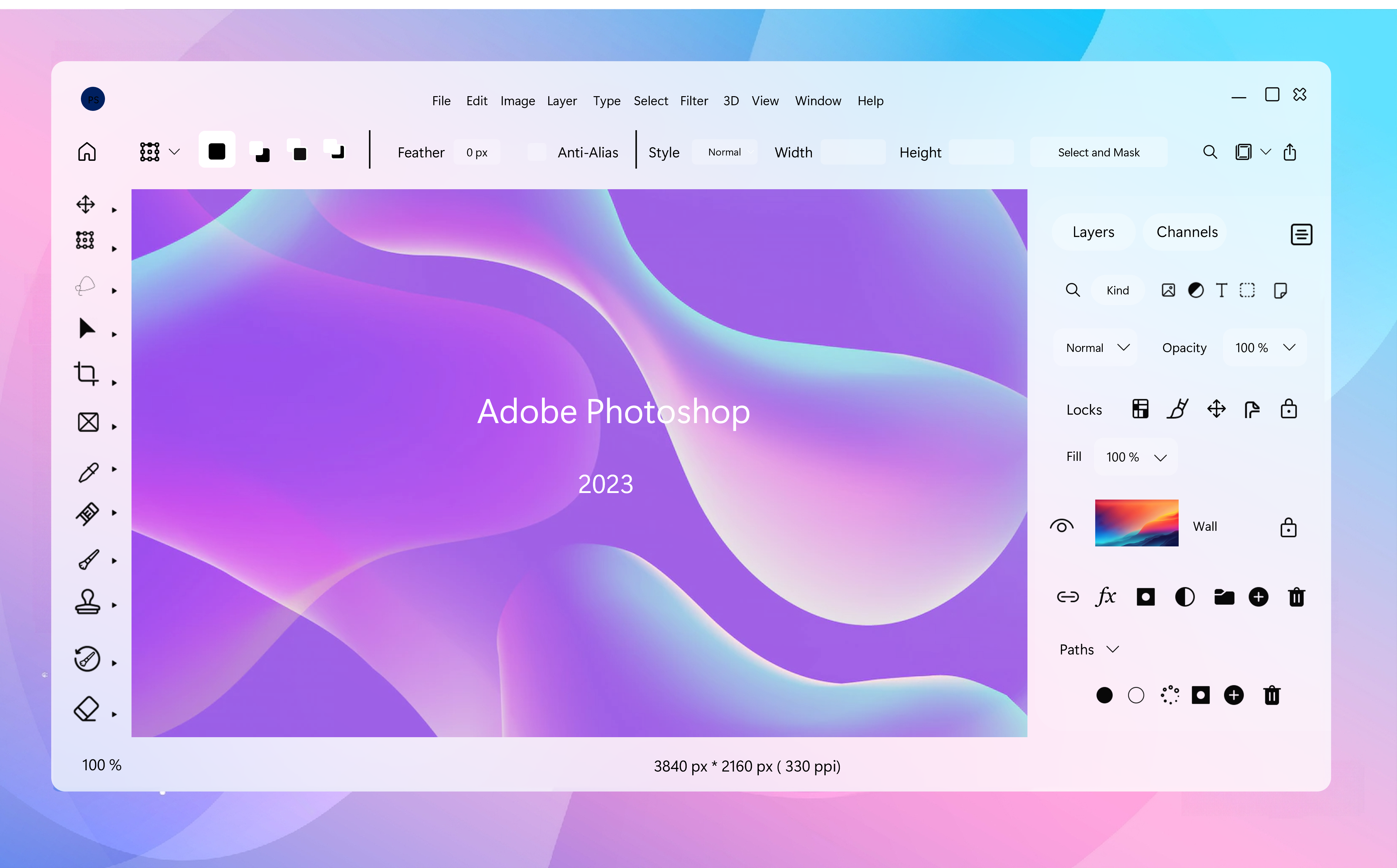Switch to the Layers tab

click(x=1093, y=232)
